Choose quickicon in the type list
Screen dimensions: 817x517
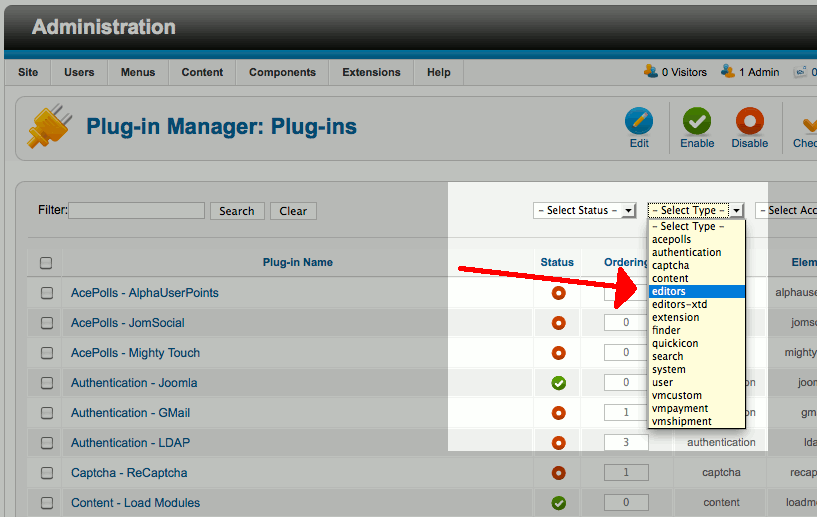point(697,343)
